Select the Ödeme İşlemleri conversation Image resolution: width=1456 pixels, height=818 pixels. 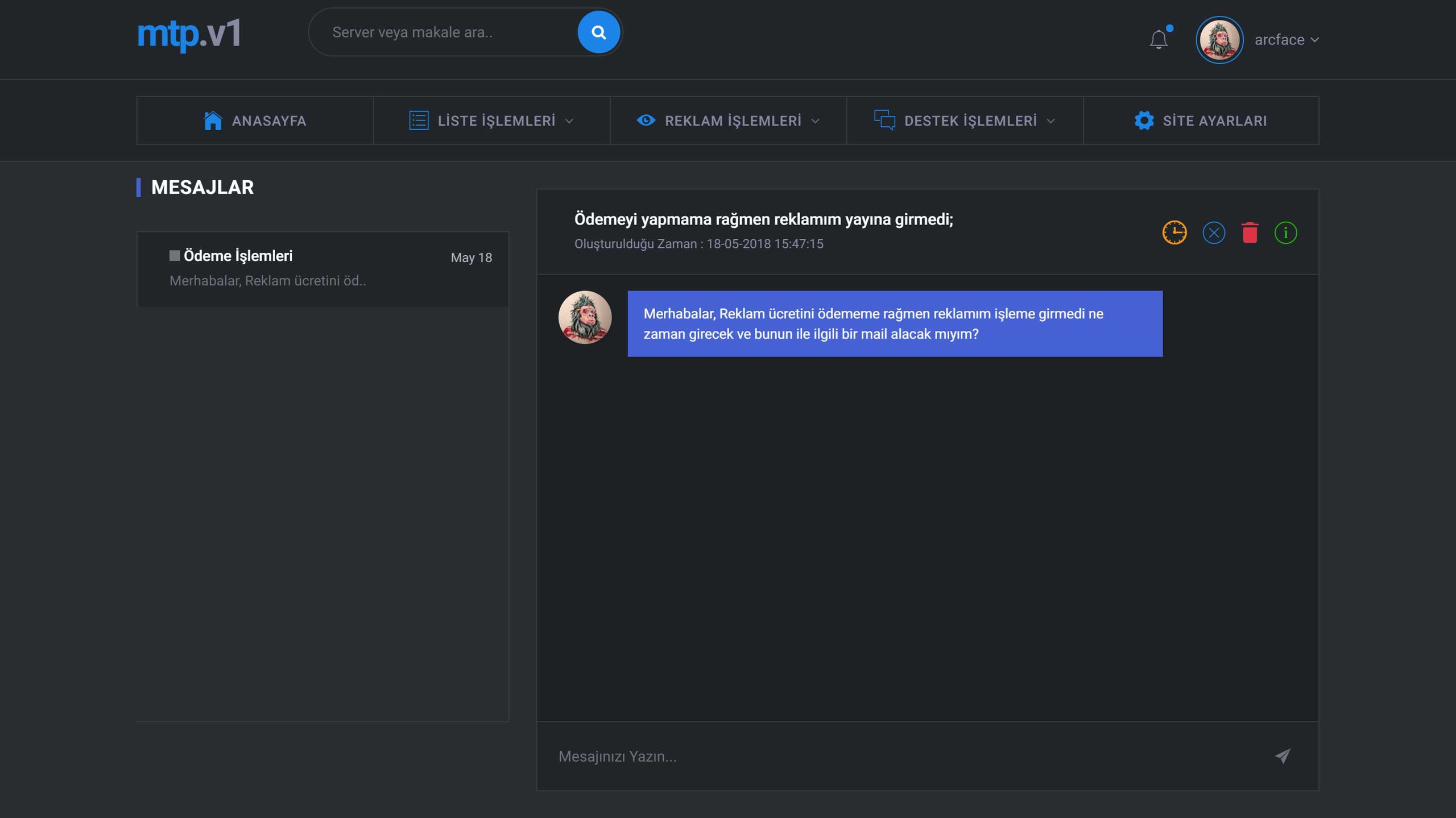pyautogui.click(x=323, y=269)
